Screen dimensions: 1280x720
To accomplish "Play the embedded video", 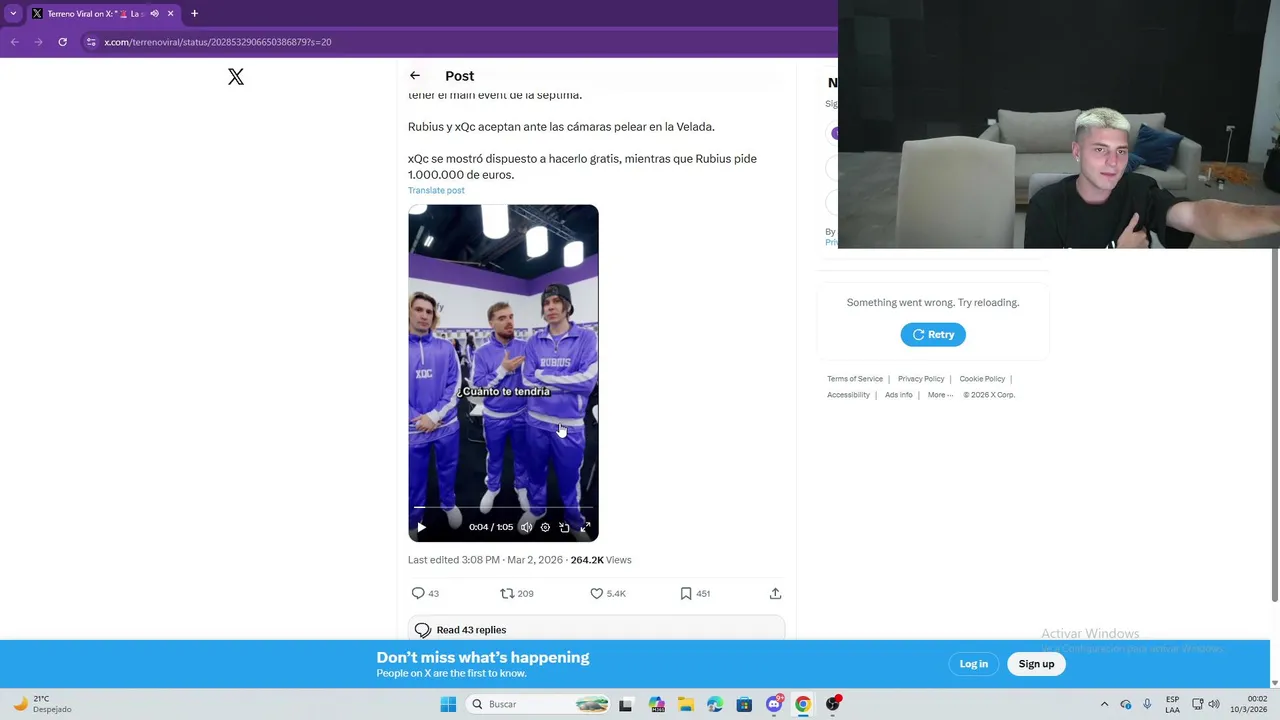I will 421,527.
